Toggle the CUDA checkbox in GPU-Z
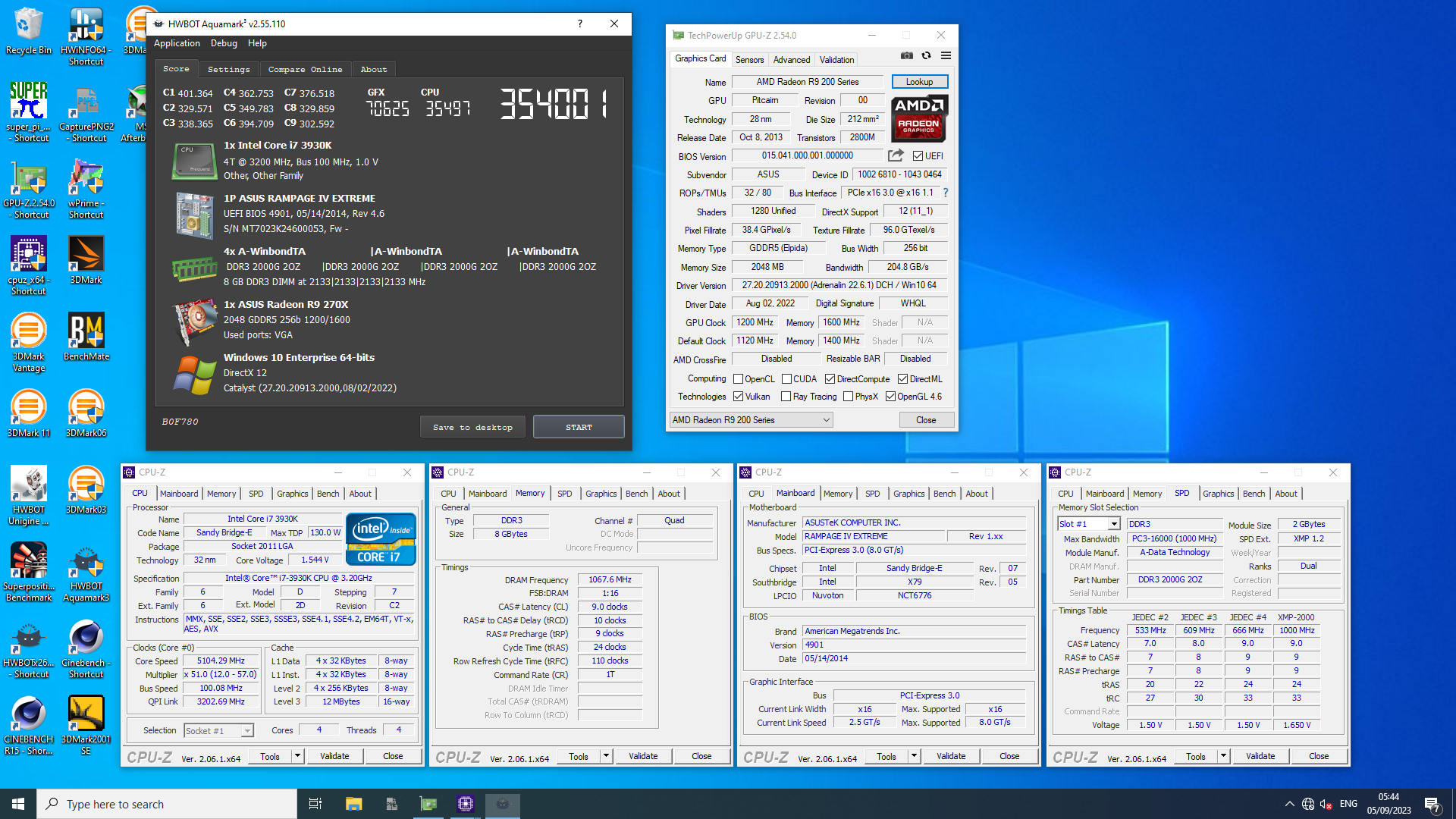This screenshot has width=1456, height=819. click(786, 379)
